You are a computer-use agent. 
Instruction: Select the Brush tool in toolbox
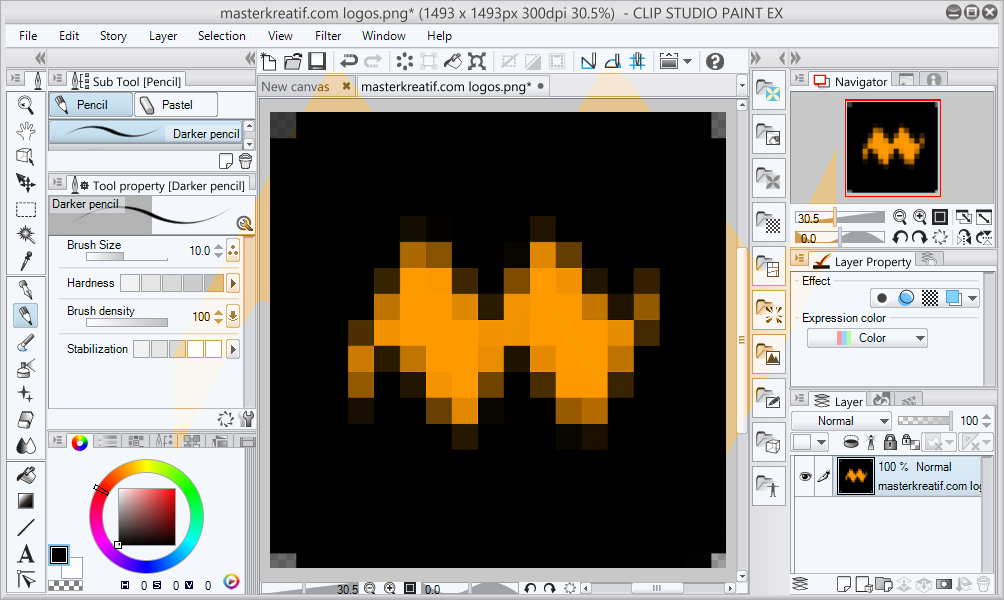pyautogui.click(x=26, y=343)
